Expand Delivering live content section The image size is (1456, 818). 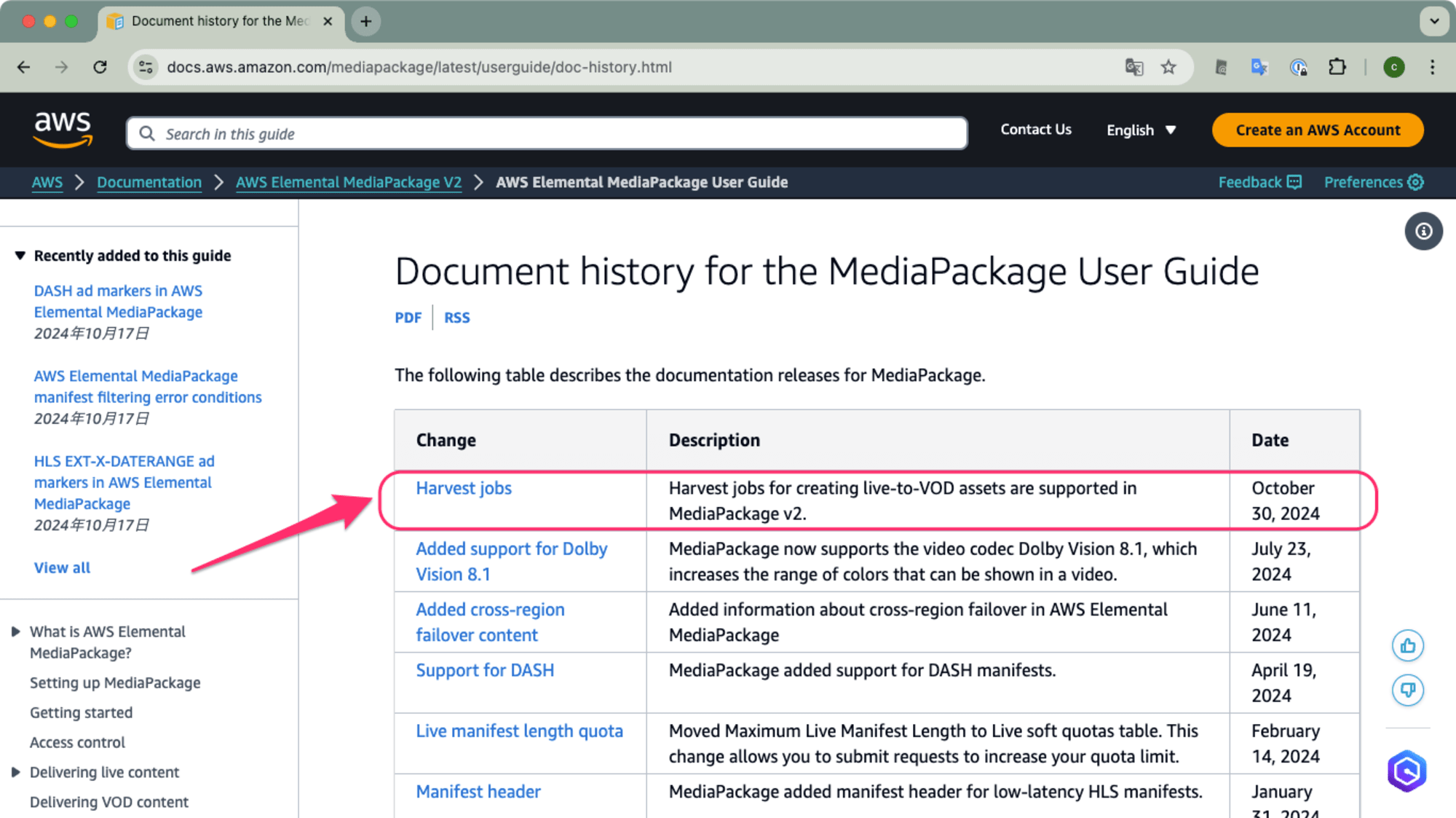[15, 772]
